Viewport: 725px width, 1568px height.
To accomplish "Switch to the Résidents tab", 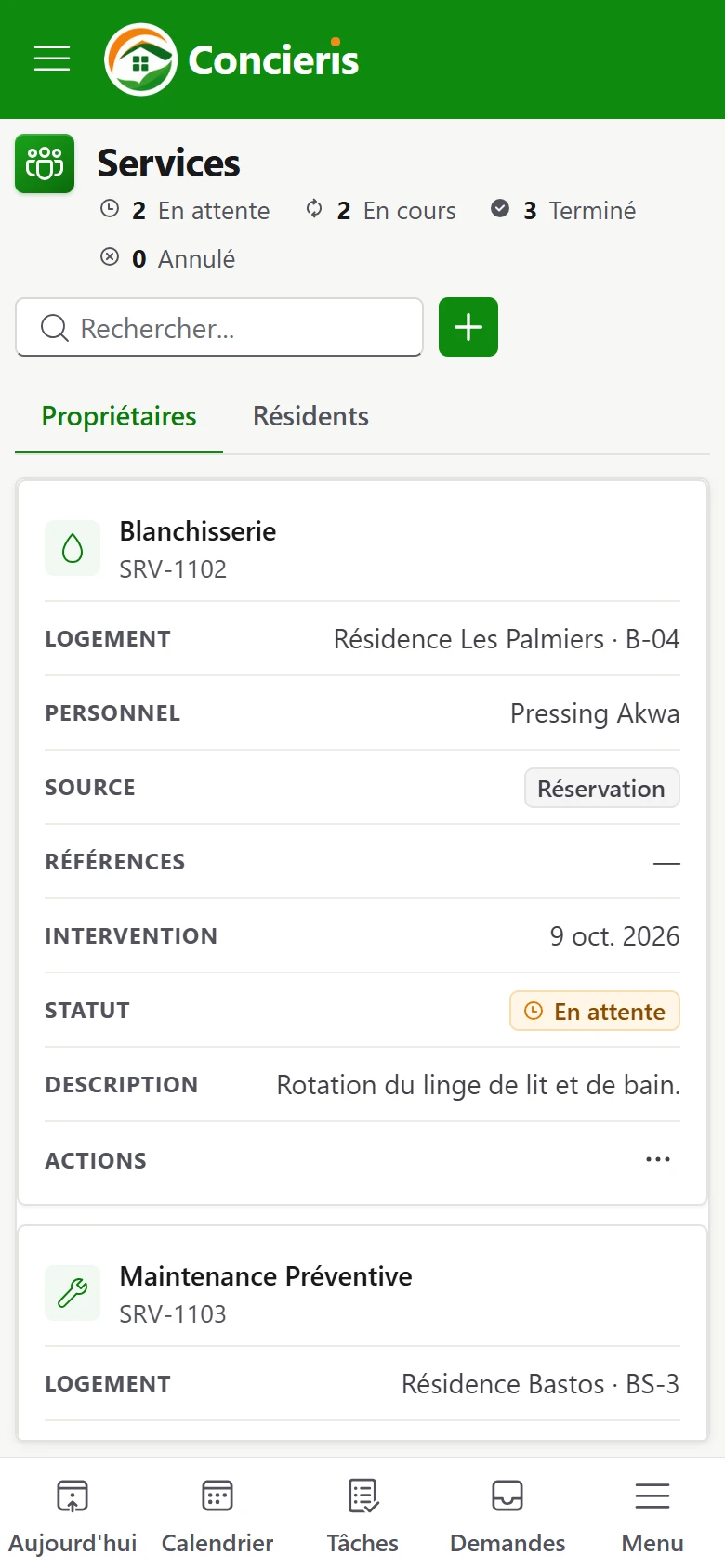I will pyautogui.click(x=310, y=416).
